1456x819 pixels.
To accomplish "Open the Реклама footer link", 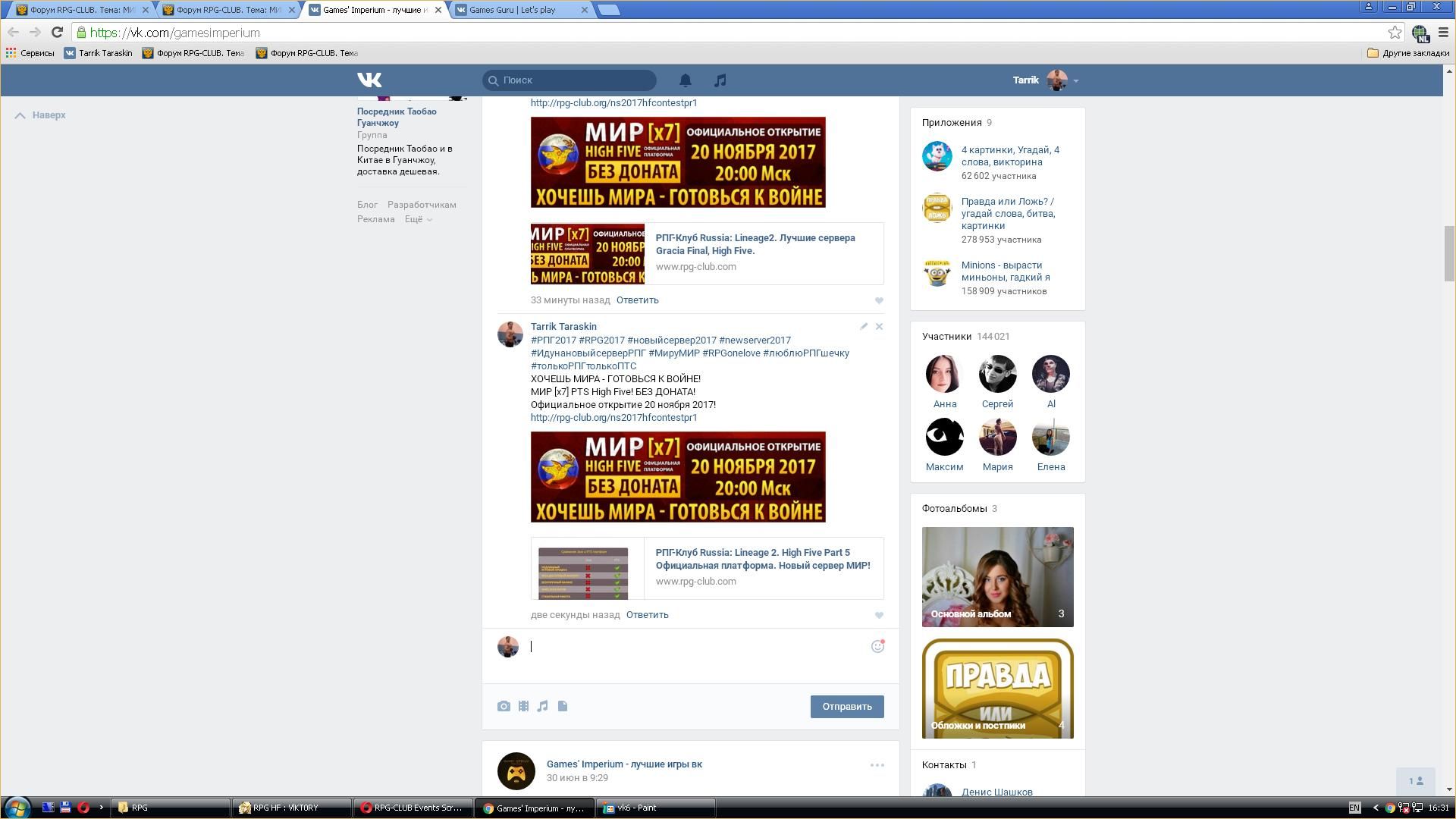I will 376,219.
